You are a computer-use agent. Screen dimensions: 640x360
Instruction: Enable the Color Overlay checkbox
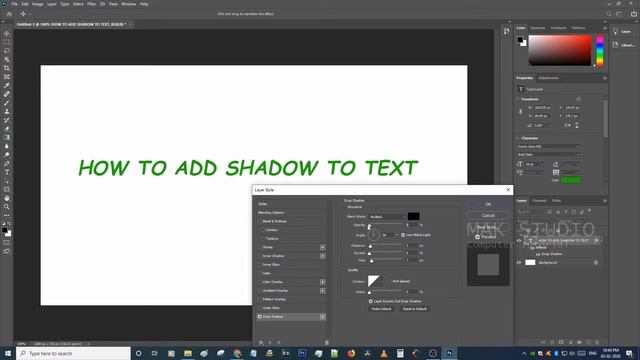coord(260,282)
